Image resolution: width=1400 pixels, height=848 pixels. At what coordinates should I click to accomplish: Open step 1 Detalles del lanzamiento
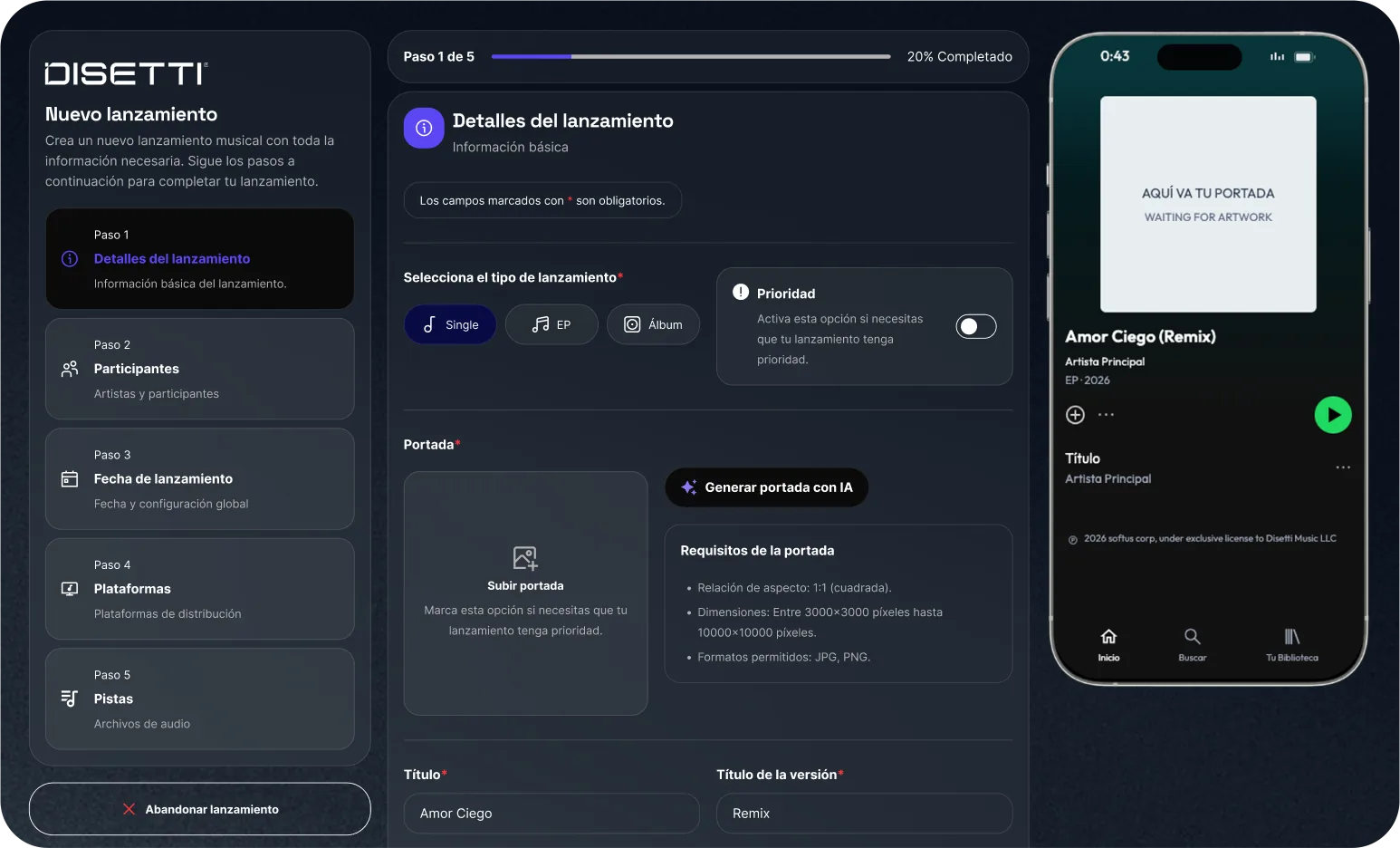coord(199,259)
